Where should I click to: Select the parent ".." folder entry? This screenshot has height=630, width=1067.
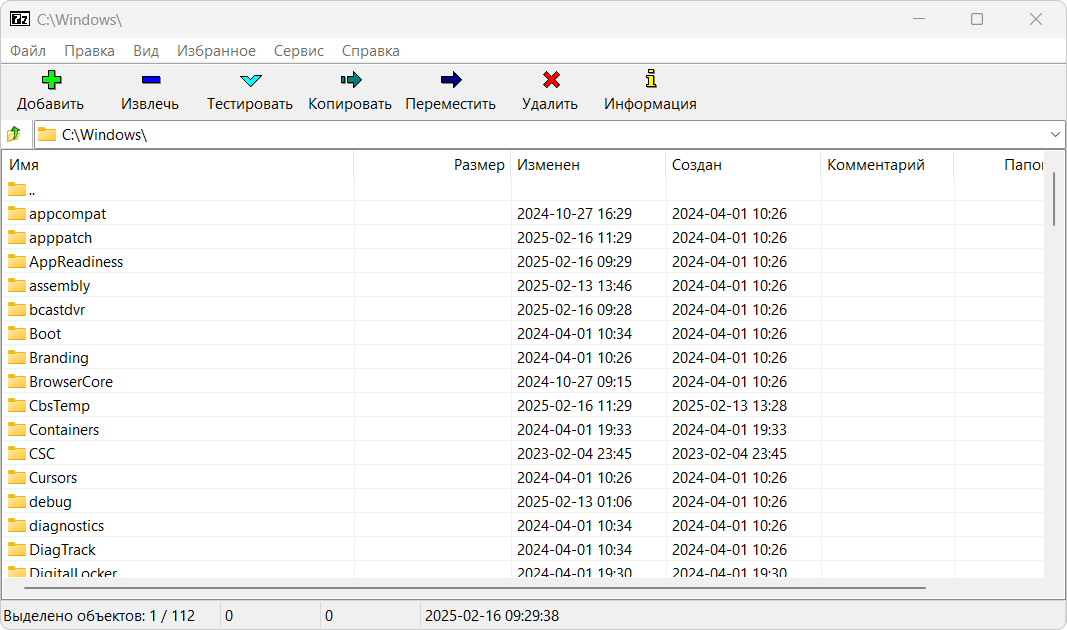click(x=32, y=190)
